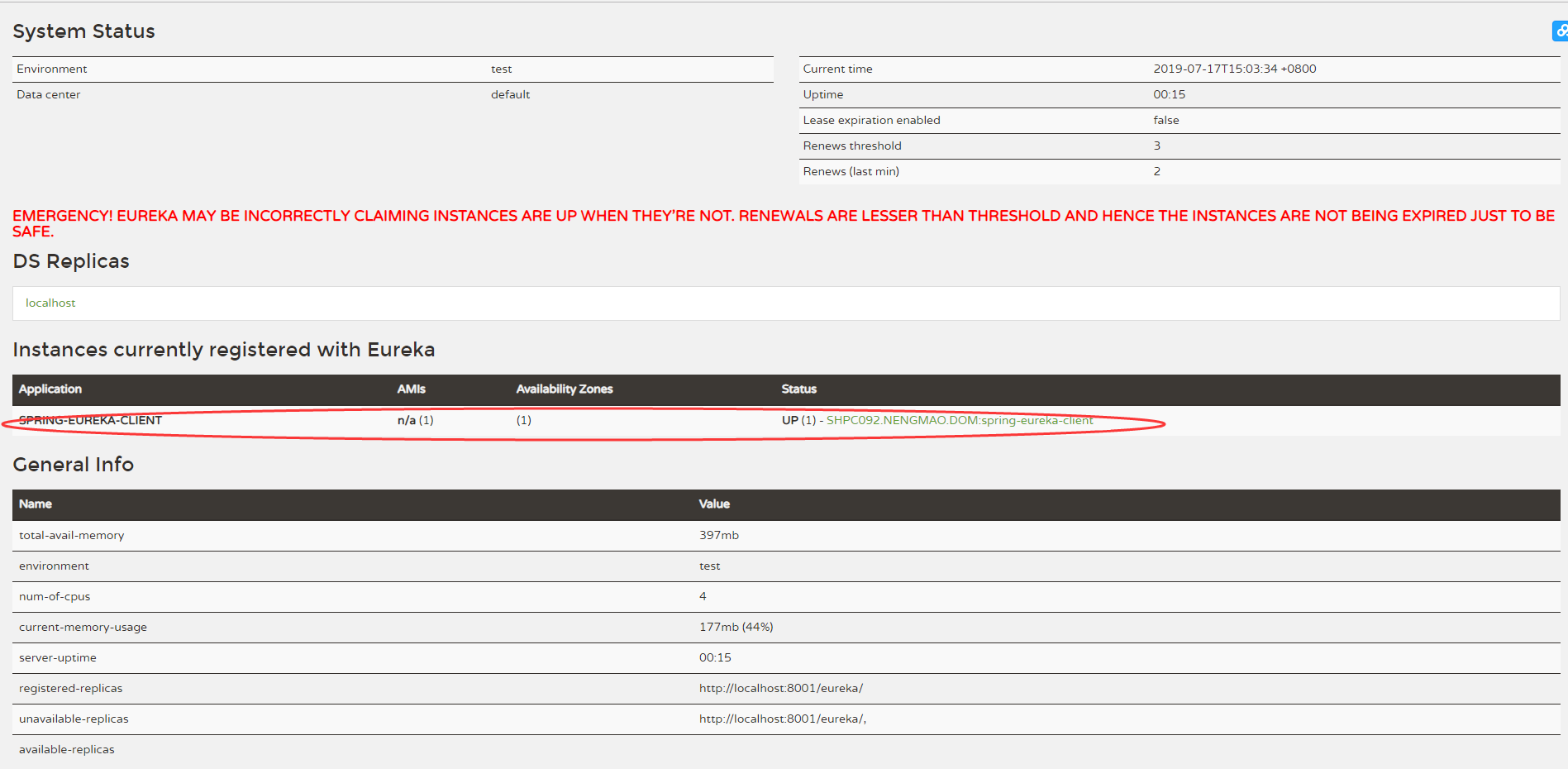The width and height of the screenshot is (1568, 769).
Task: Click the Environment label in System Status
Action: click(x=51, y=69)
